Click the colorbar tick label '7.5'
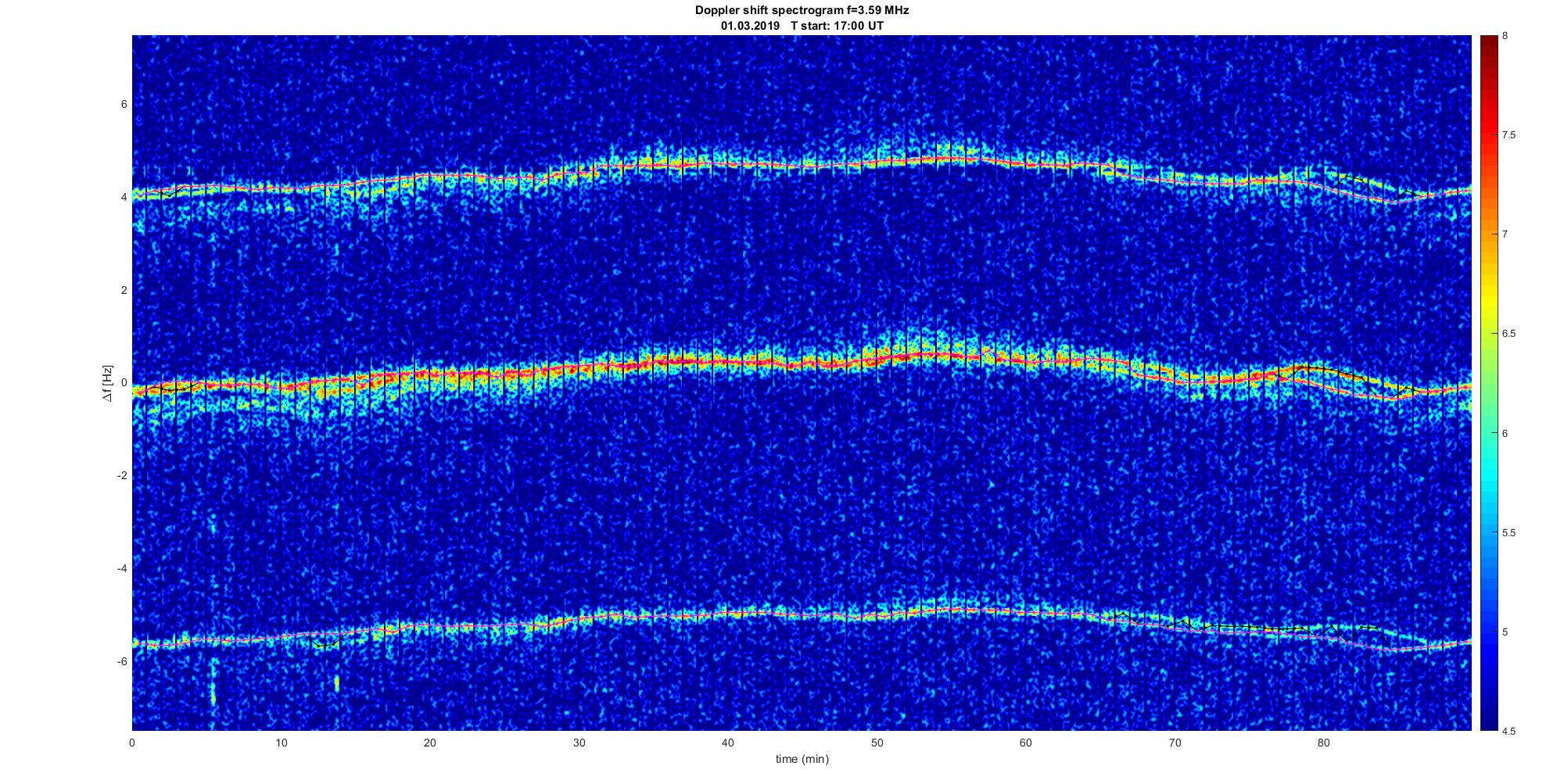 coord(1509,135)
